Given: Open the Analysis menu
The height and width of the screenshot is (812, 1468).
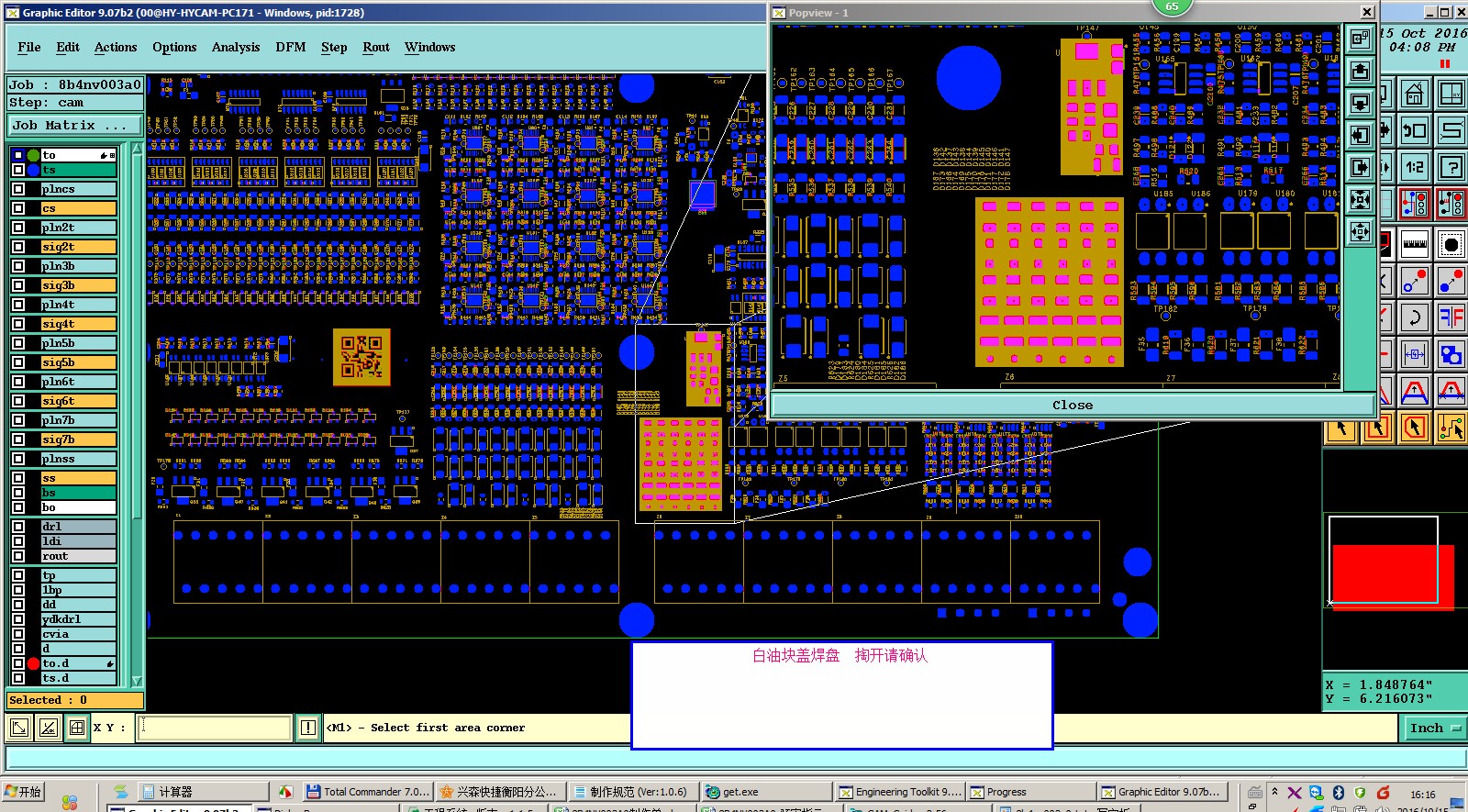Looking at the screenshot, I should (x=236, y=47).
